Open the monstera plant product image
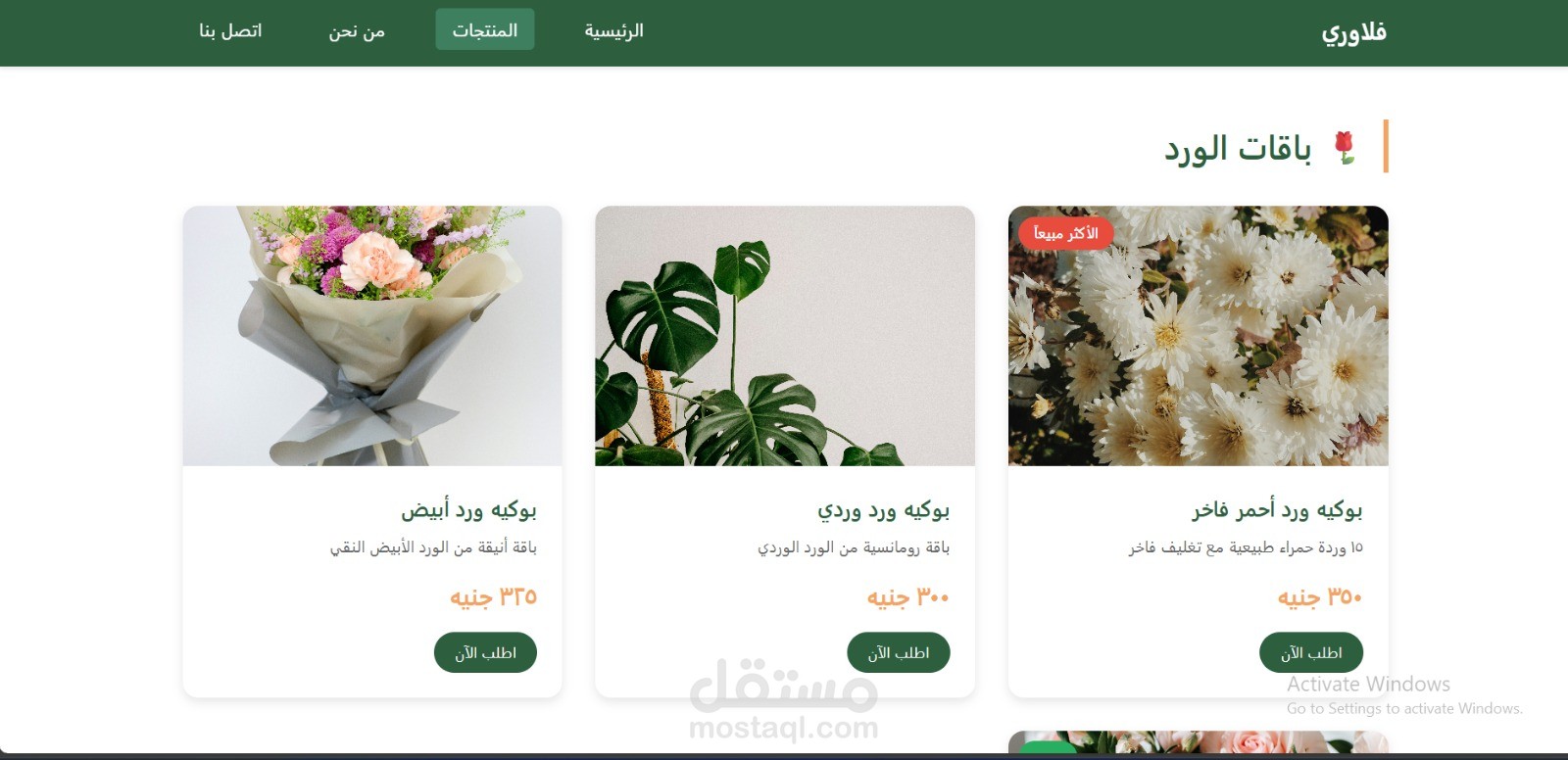This screenshot has height=760, width=1568. [785, 336]
